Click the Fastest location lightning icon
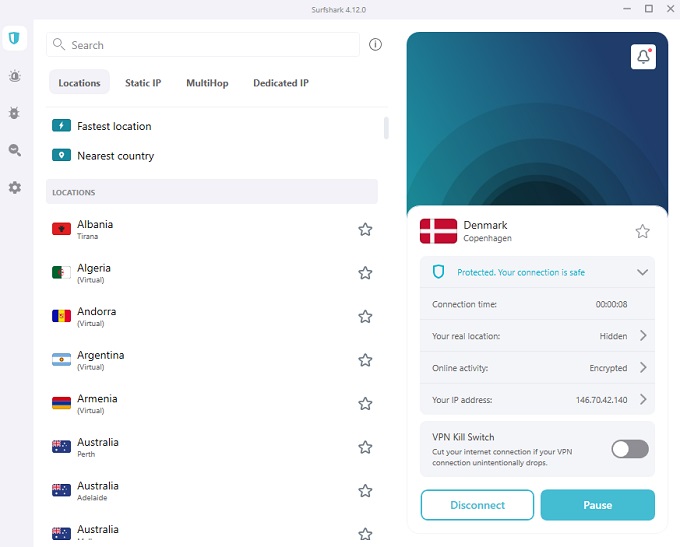This screenshot has width=680, height=547. click(61, 126)
